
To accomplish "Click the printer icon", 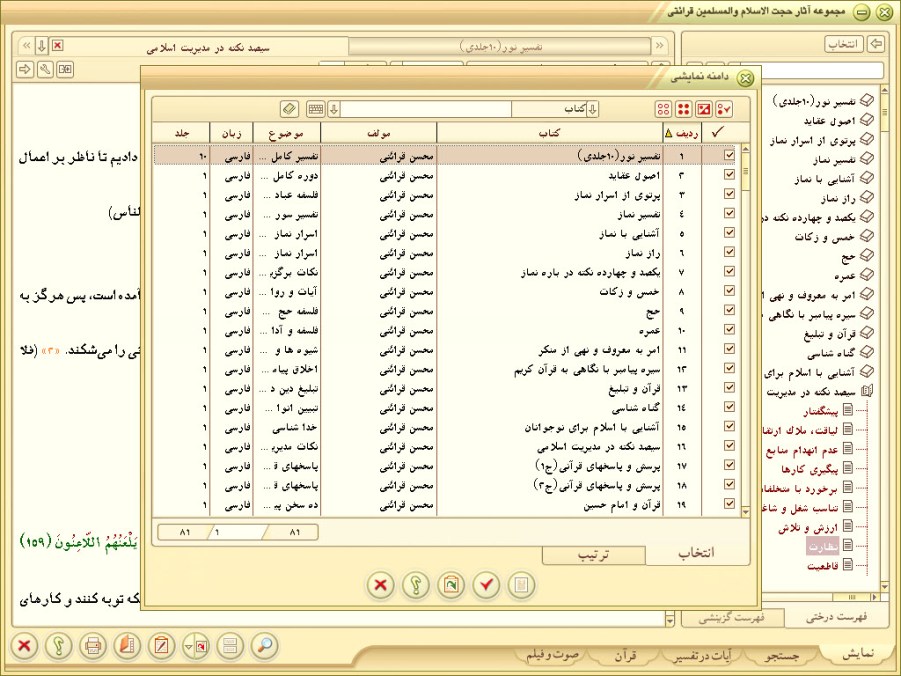I will [93, 646].
